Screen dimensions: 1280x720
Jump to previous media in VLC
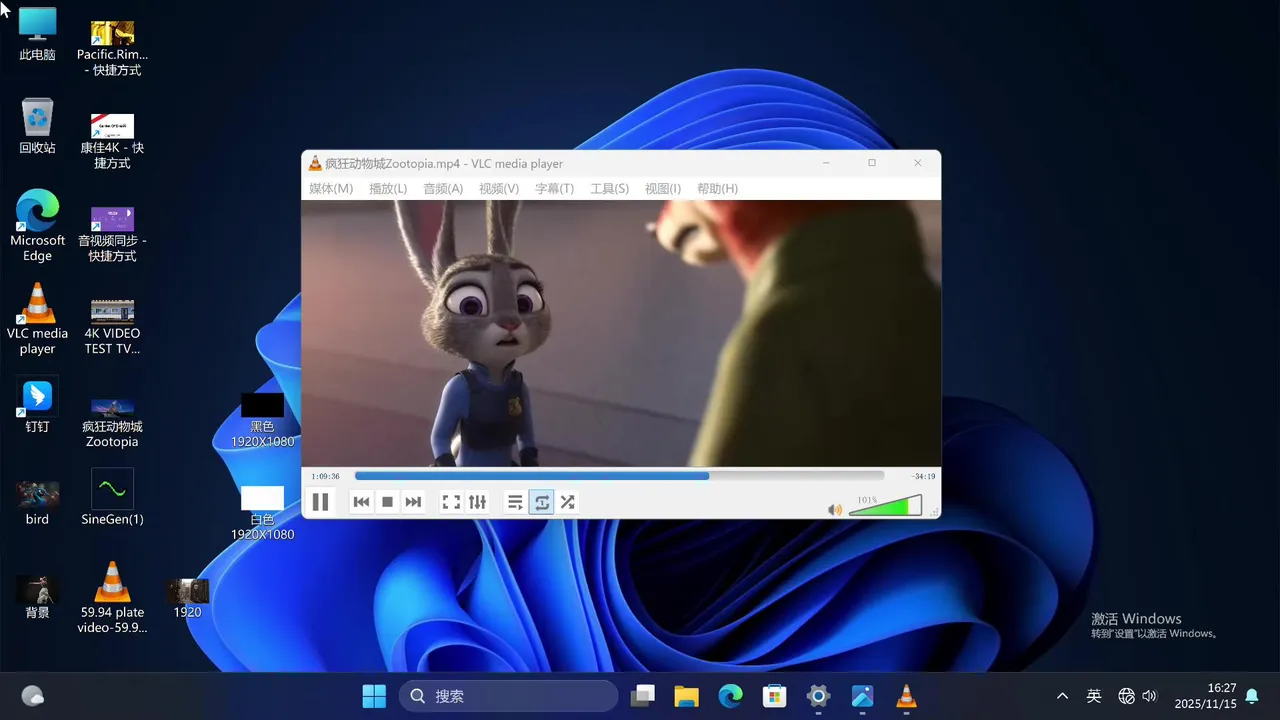click(362, 502)
